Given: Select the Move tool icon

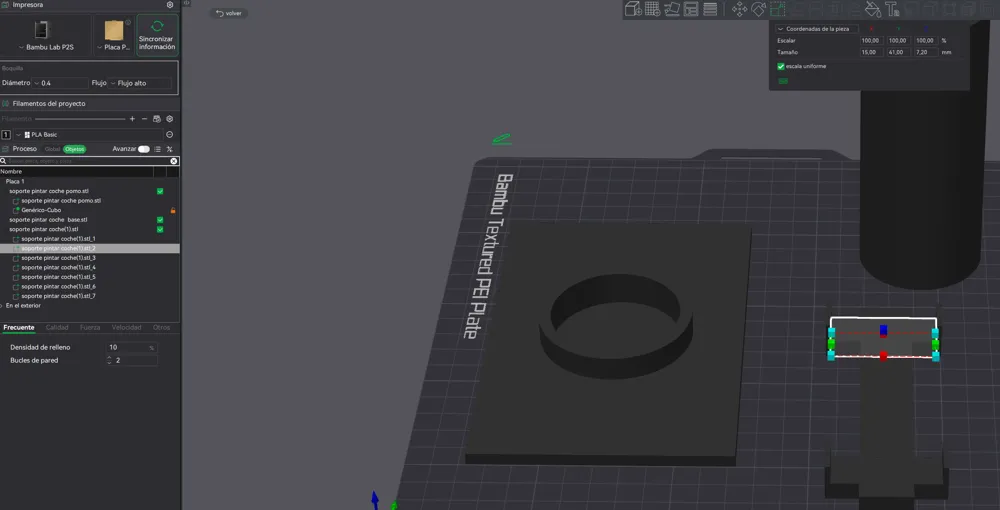Looking at the screenshot, I should click(739, 9).
